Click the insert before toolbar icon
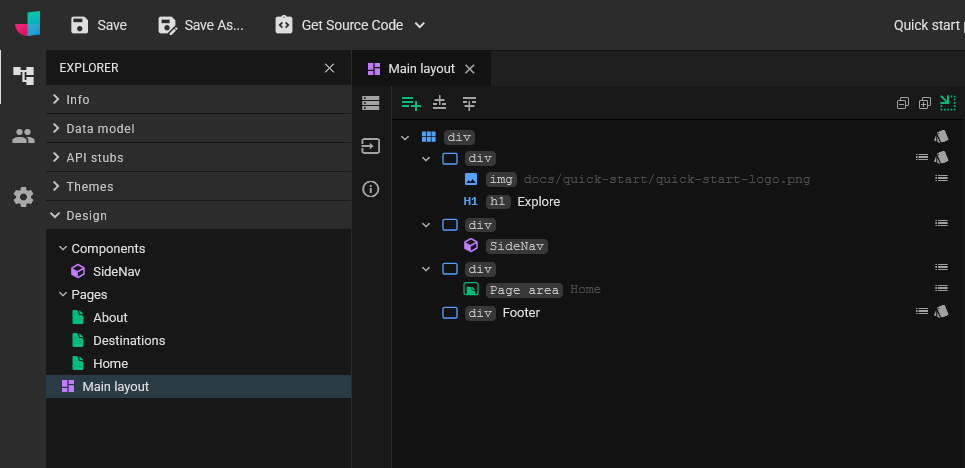965x468 pixels. [439, 103]
